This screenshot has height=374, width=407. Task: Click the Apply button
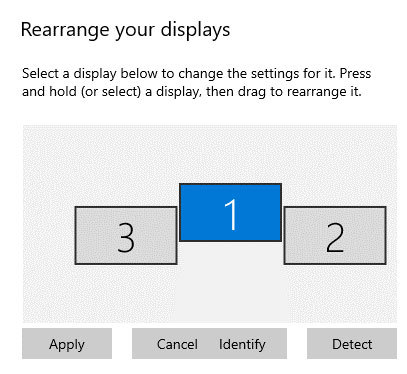click(x=67, y=344)
